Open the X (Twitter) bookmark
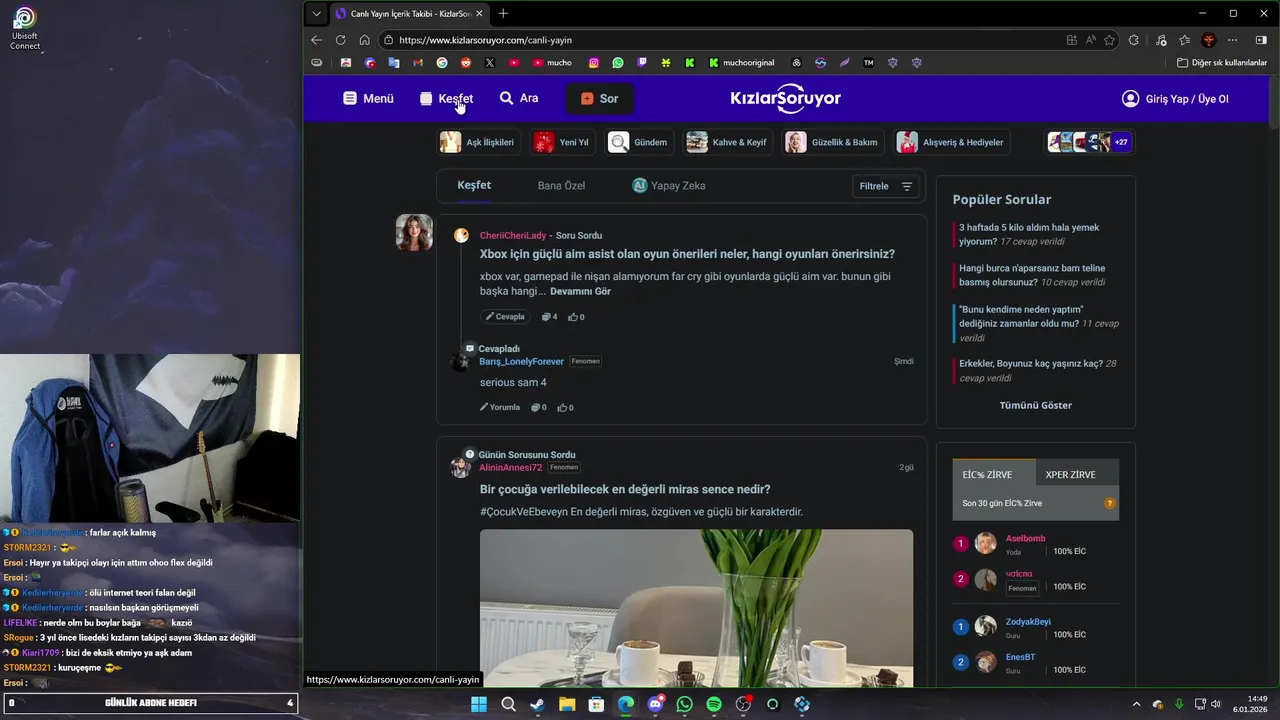The width and height of the screenshot is (1280, 720). [490, 62]
